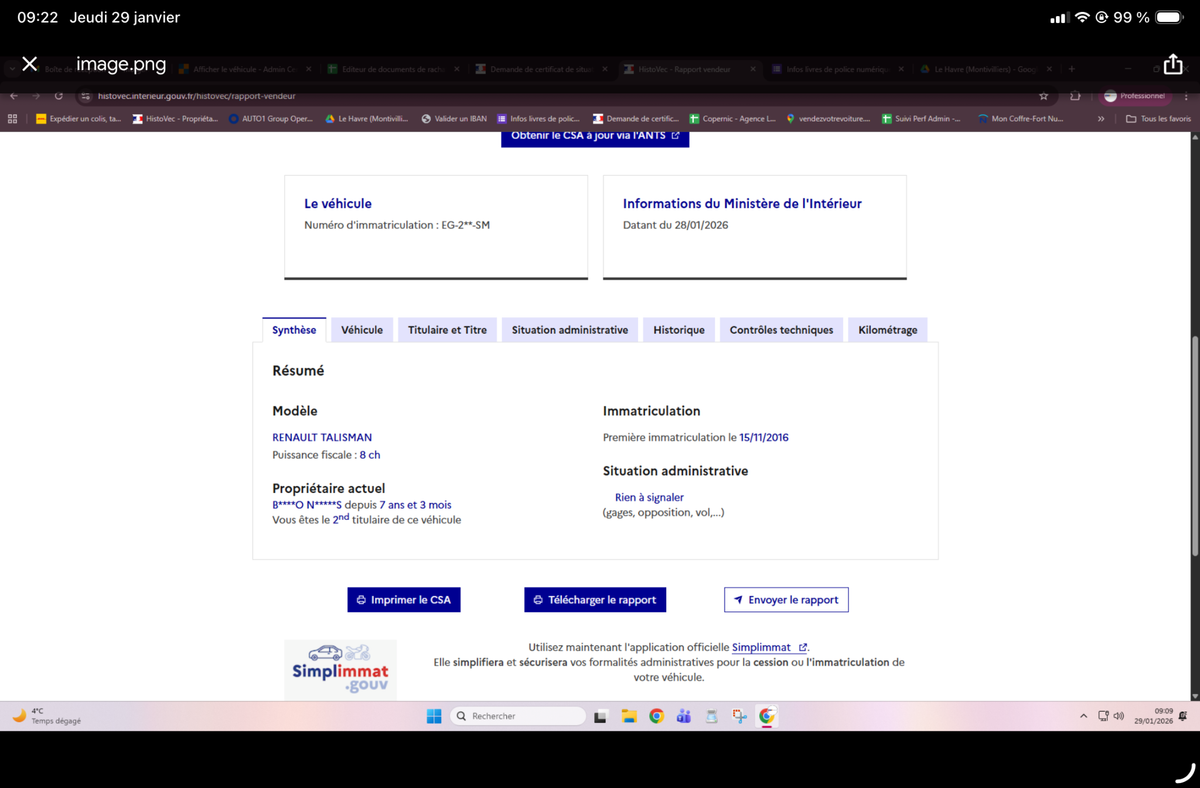The width and height of the screenshot is (1200, 788).
Task: Select the Kilométrage tab
Action: click(887, 330)
